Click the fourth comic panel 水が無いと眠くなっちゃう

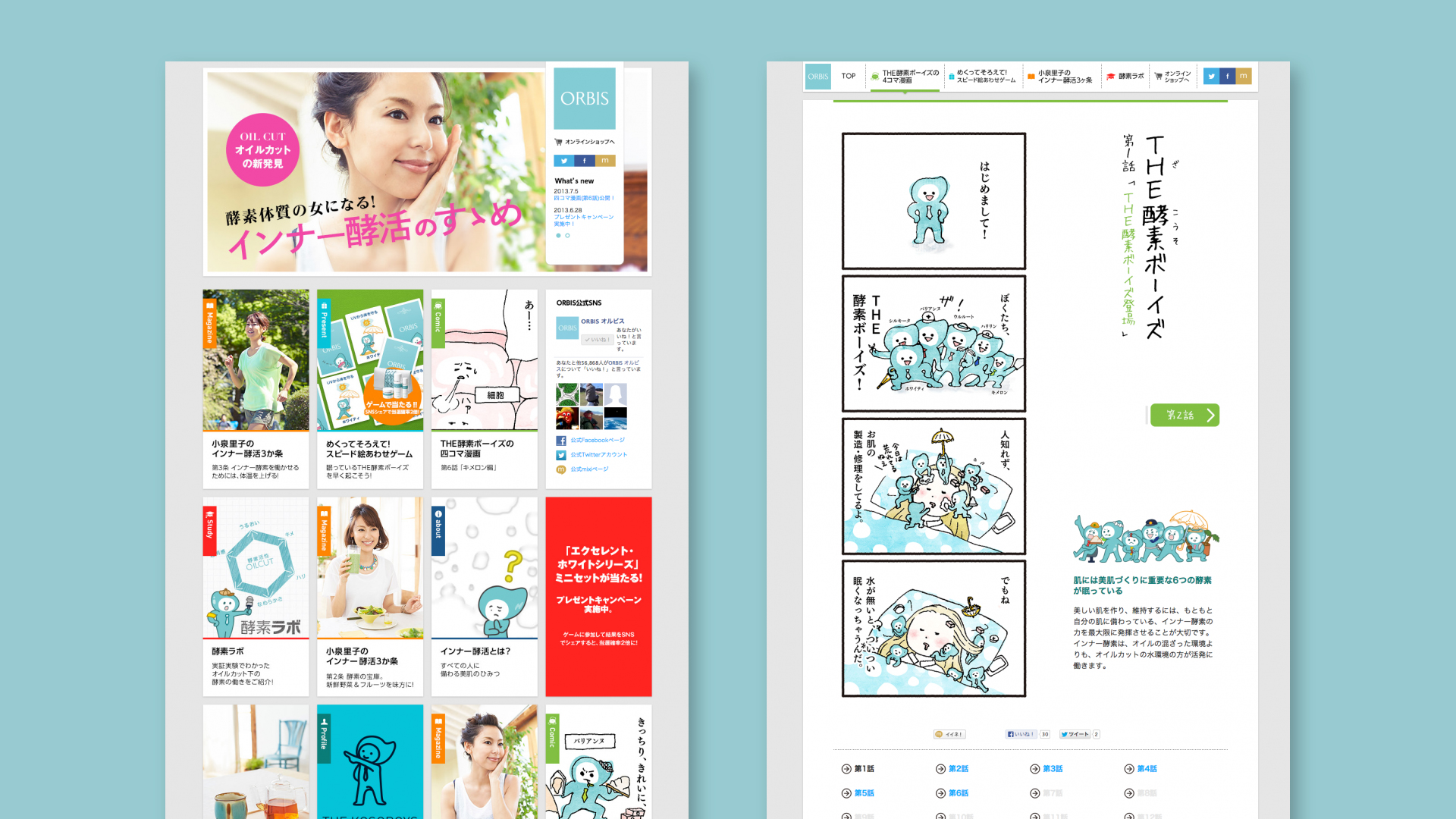(934, 629)
